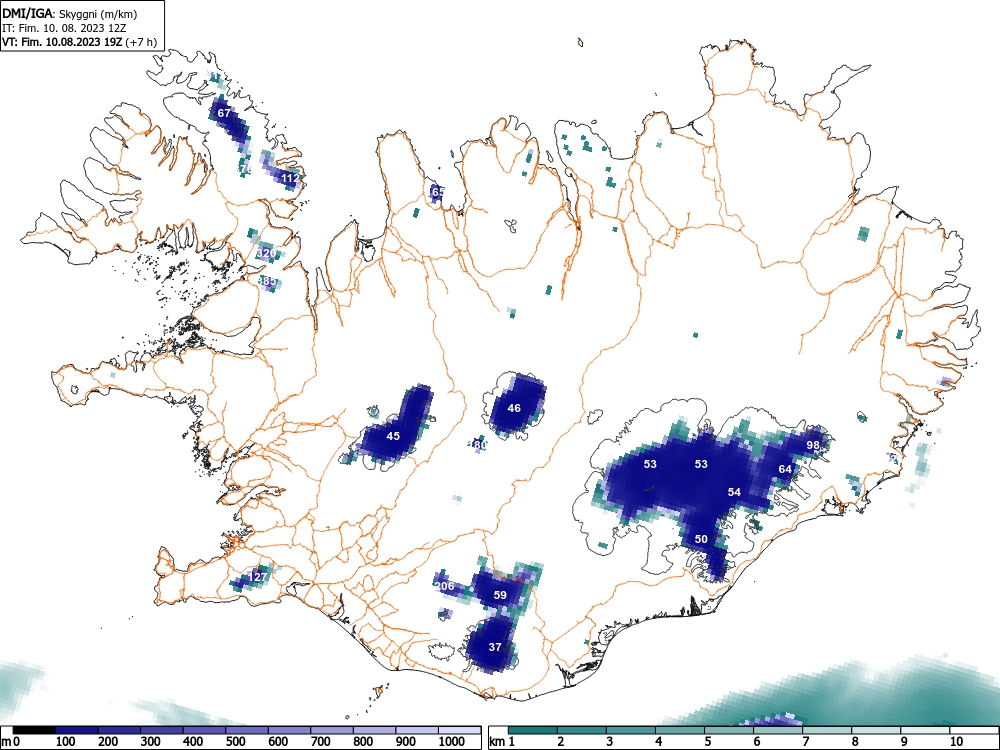
Task: Click the visibility value 64 on the map
Action: (785, 469)
